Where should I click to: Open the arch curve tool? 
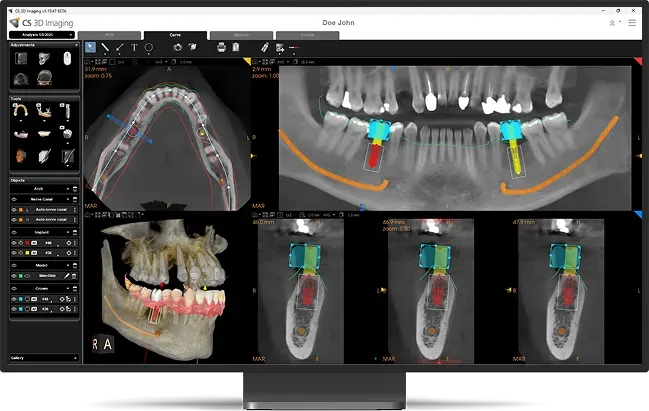(20, 111)
